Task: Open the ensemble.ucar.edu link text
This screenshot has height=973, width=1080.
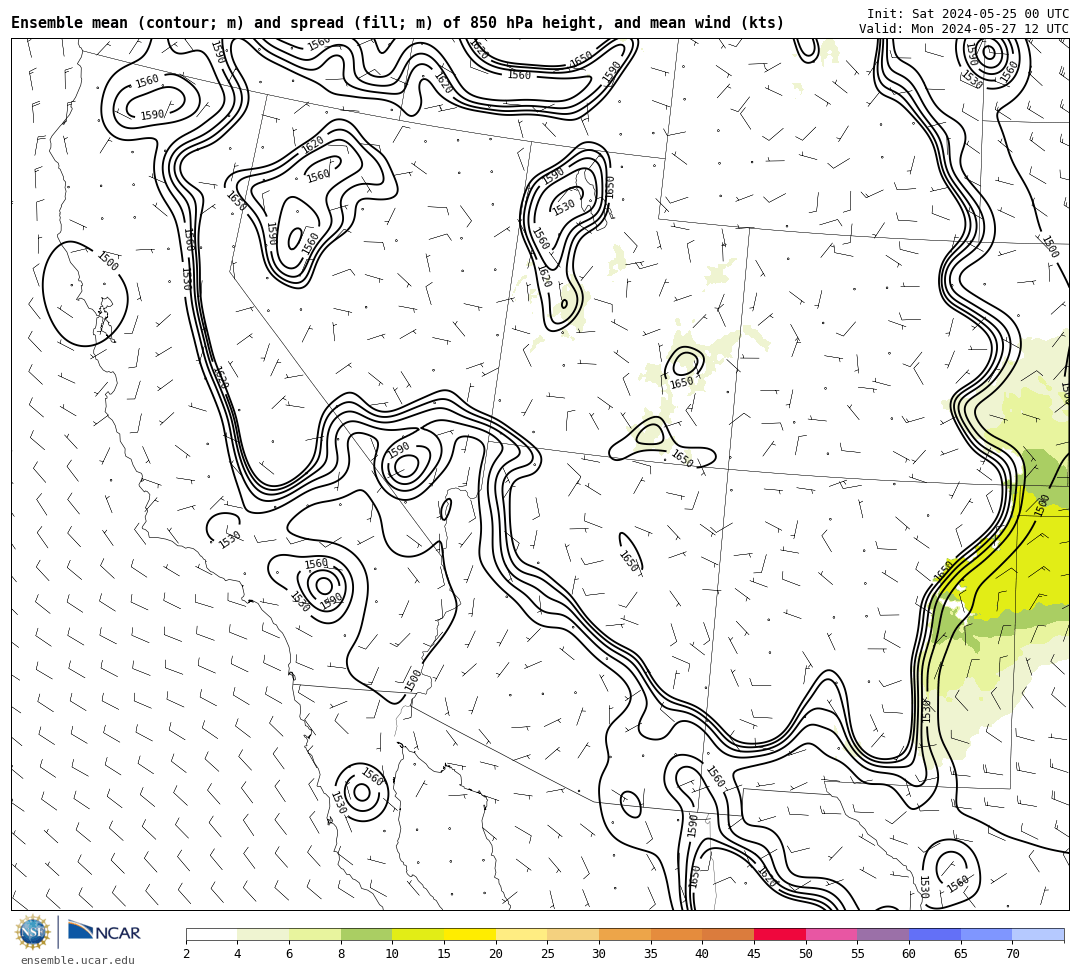Action: point(78,960)
